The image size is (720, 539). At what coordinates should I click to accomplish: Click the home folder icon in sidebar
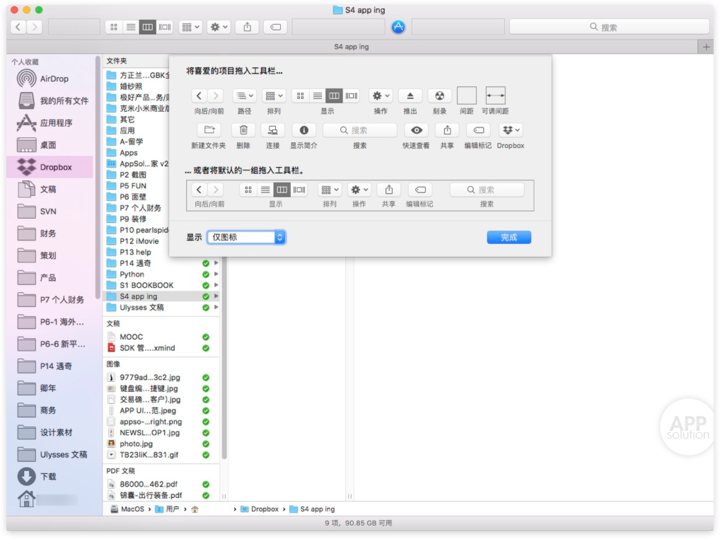[x=27, y=499]
